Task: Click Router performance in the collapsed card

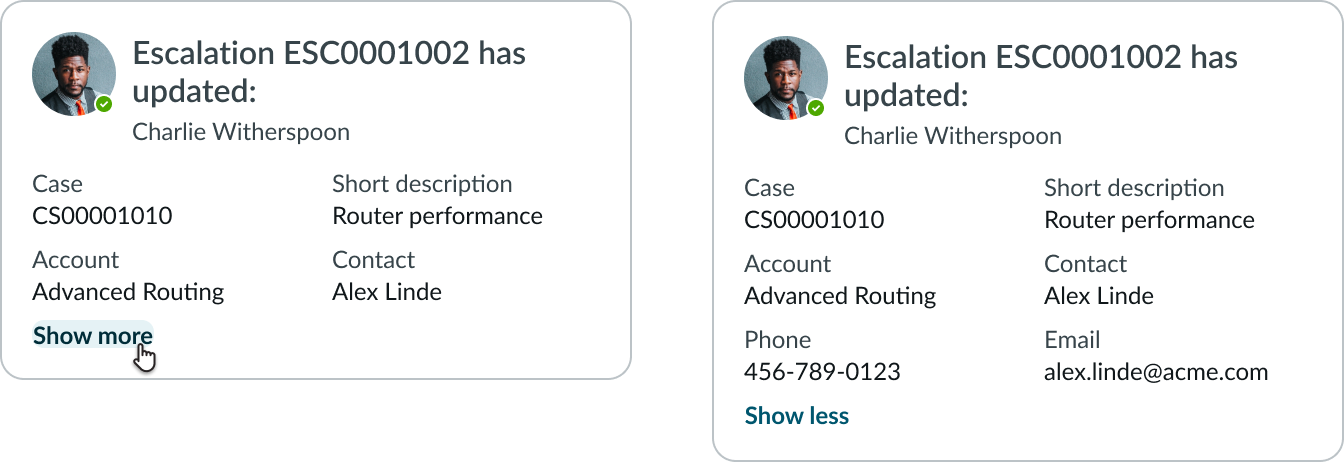Action: coord(437,216)
